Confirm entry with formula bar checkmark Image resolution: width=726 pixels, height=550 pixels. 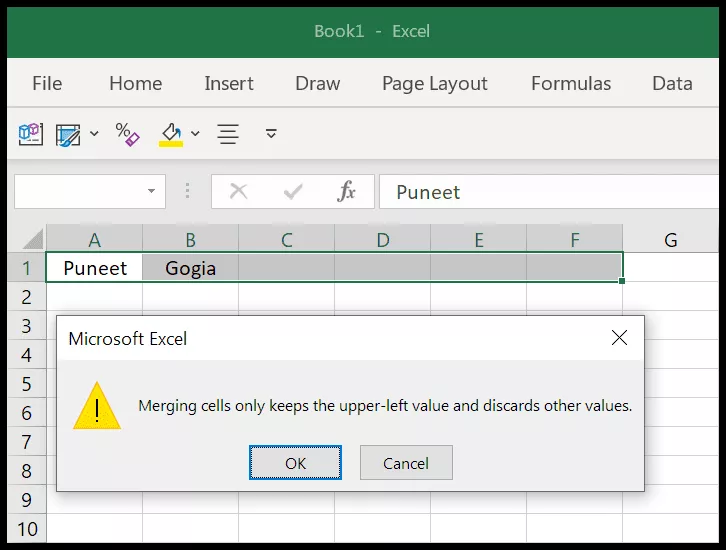point(293,191)
